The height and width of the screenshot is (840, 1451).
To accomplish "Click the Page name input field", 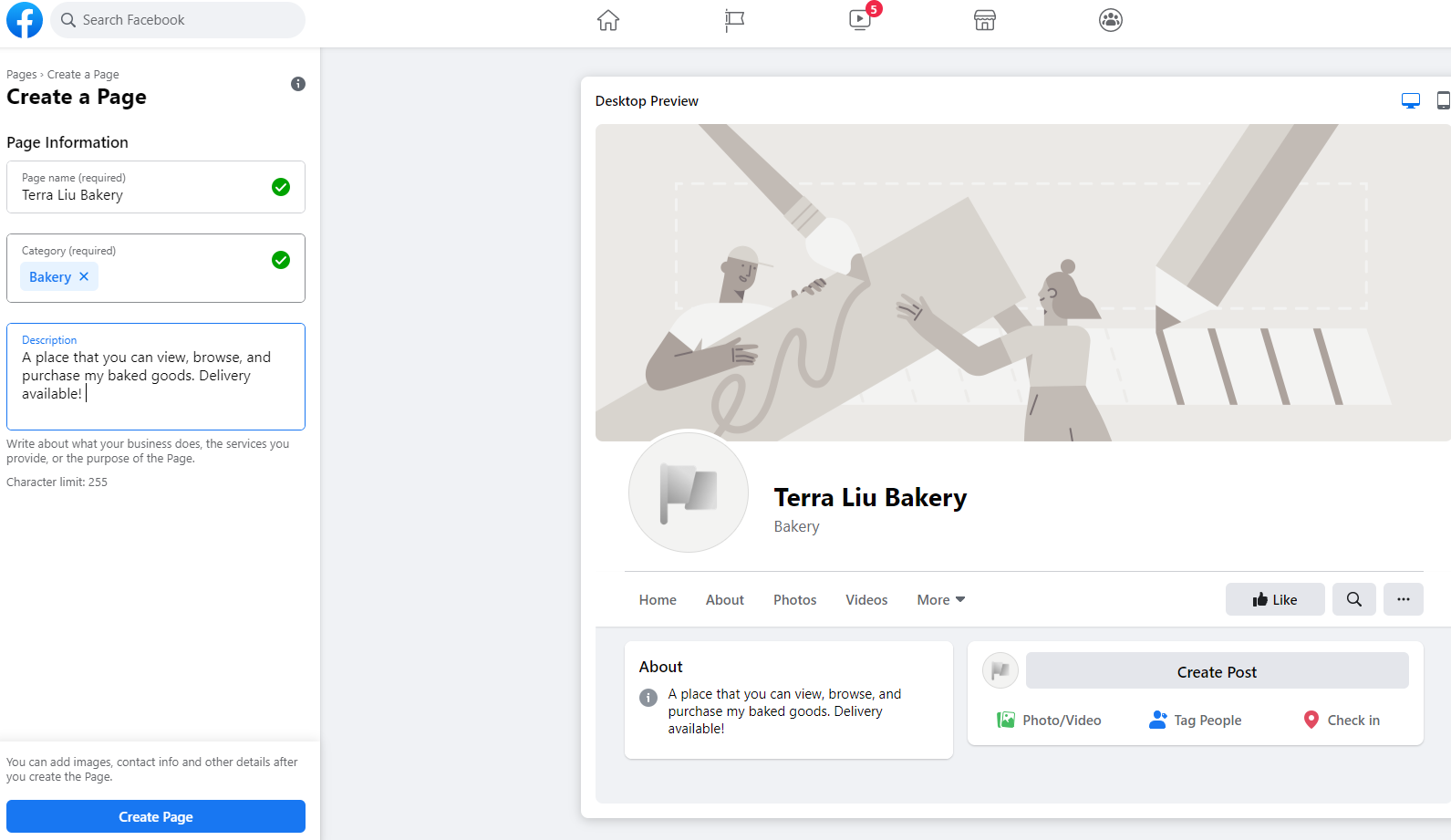I will pyautogui.click(x=156, y=187).
